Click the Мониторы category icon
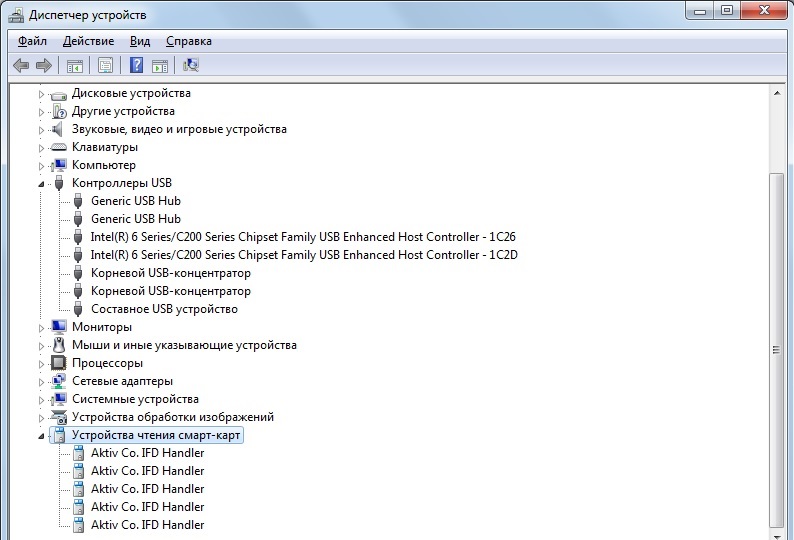Viewport: 794px width, 540px height. tap(59, 327)
